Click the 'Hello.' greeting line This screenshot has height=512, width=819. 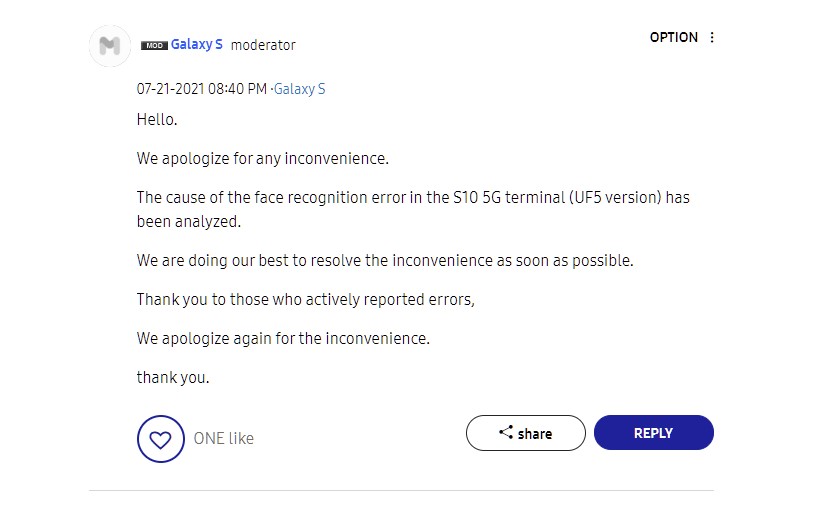point(157,119)
